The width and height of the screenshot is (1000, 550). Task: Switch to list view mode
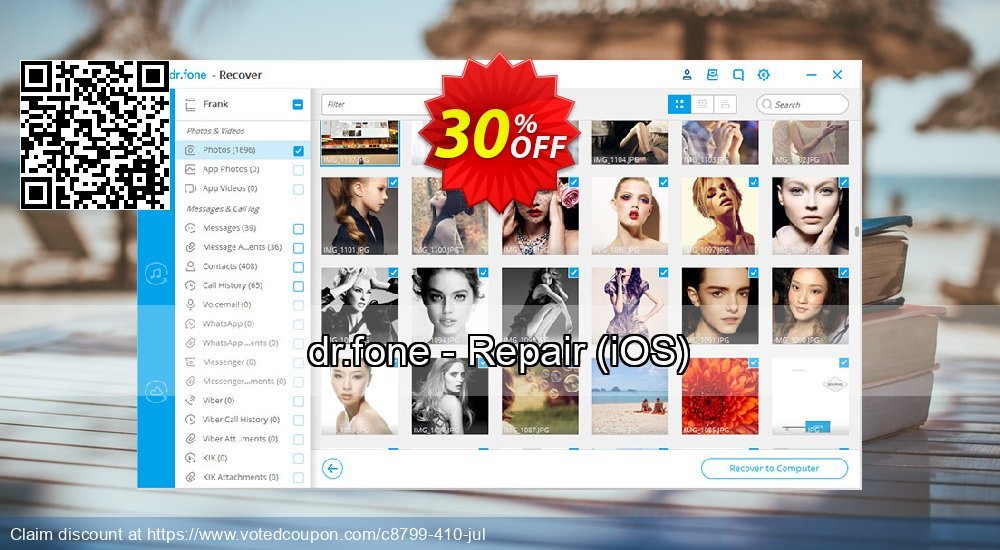click(725, 104)
